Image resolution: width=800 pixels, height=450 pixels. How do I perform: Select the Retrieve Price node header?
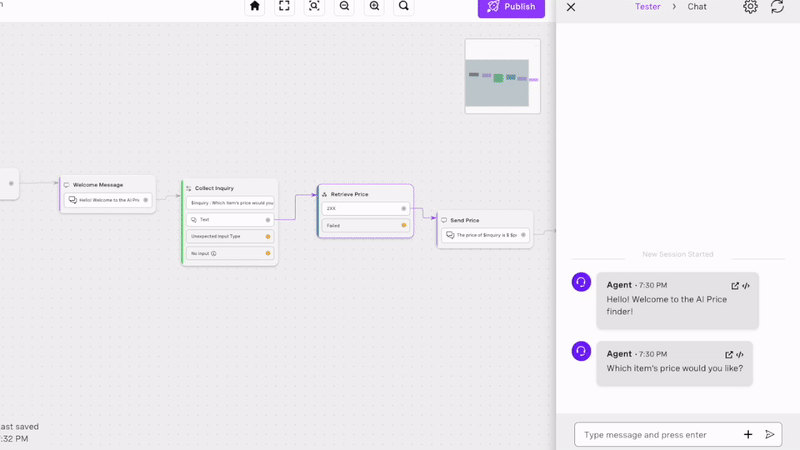point(365,194)
